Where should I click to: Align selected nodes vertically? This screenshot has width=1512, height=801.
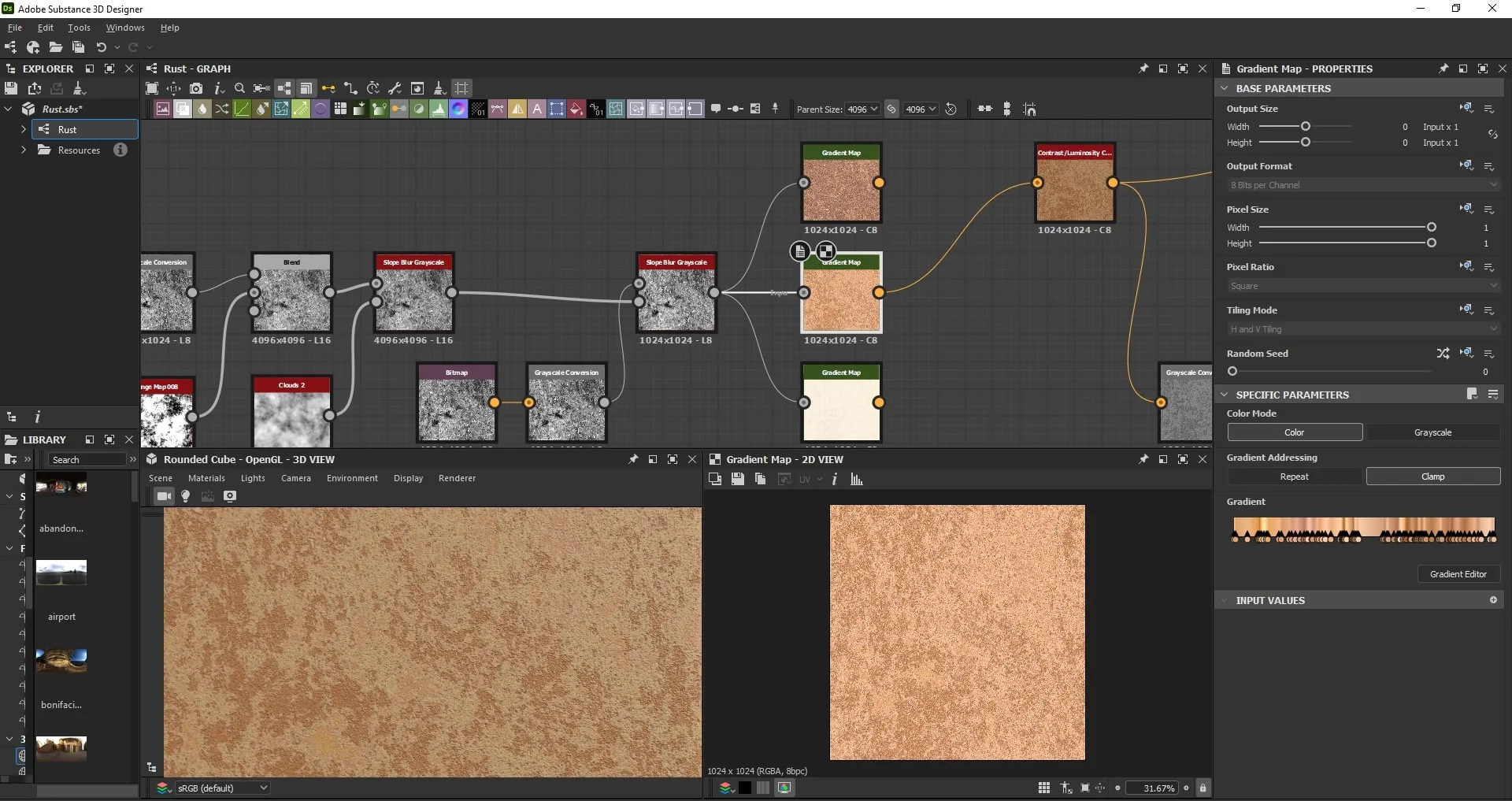[1007, 109]
